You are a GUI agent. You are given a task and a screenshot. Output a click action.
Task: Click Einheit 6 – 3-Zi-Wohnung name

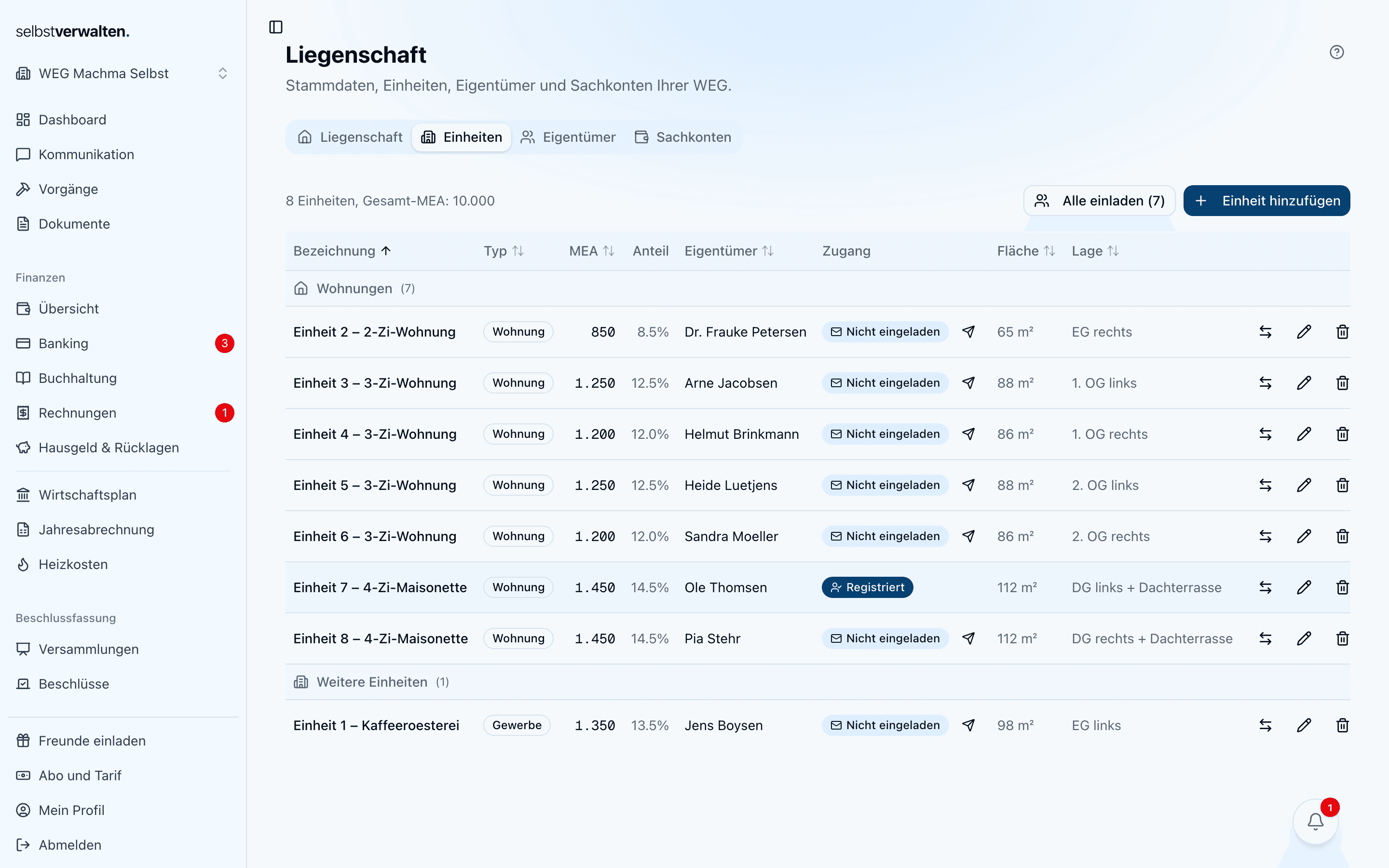click(375, 536)
